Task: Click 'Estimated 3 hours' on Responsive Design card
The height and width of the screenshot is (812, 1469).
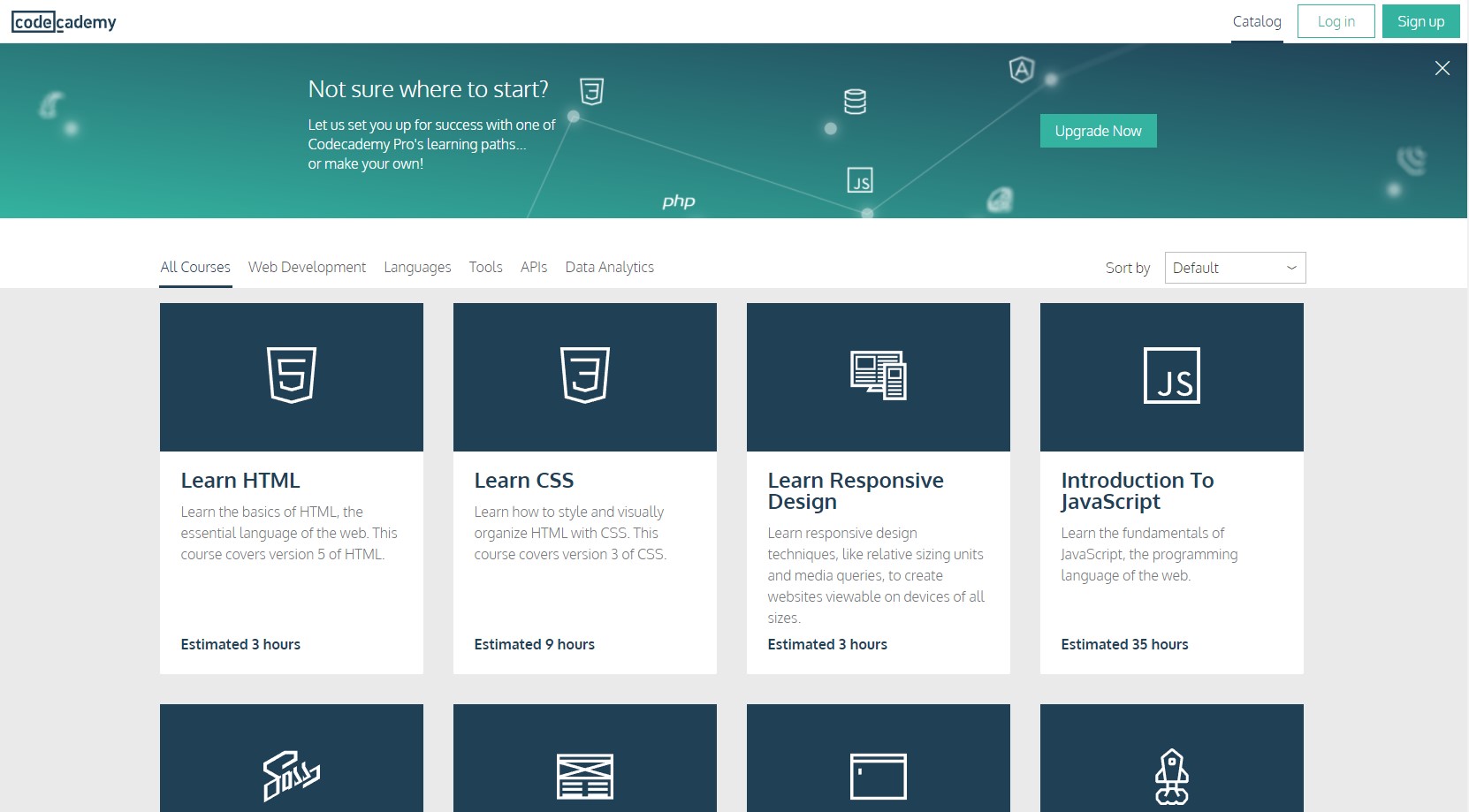Action: (x=827, y=644)
